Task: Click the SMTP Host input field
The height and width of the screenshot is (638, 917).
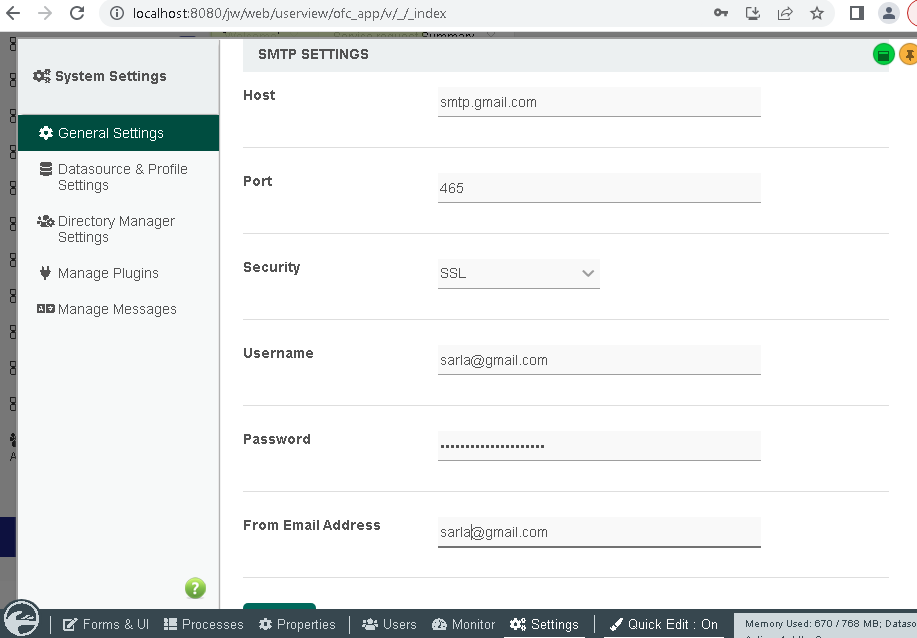Action: 598,102
